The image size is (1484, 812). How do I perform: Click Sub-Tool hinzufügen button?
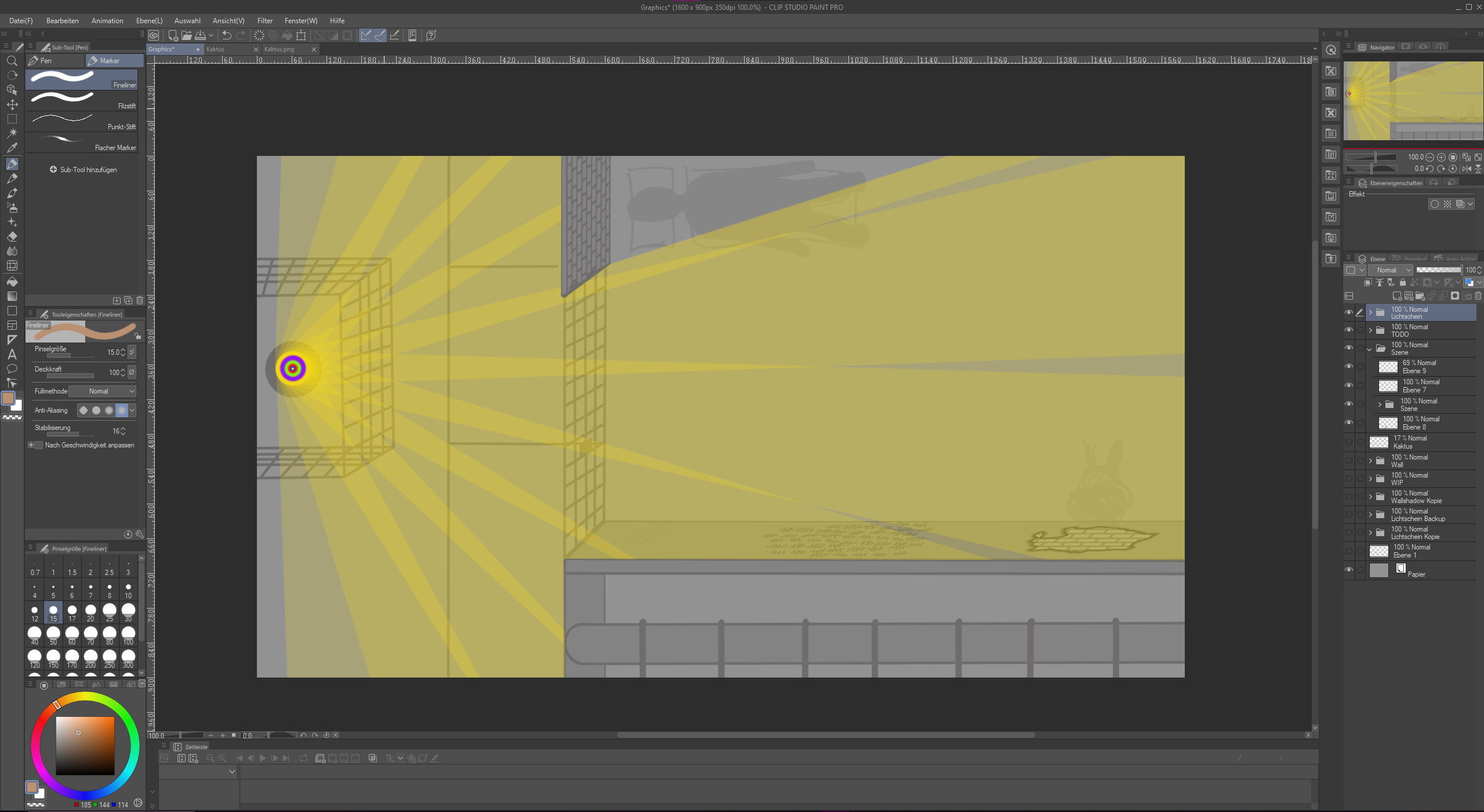click(83, 170)
